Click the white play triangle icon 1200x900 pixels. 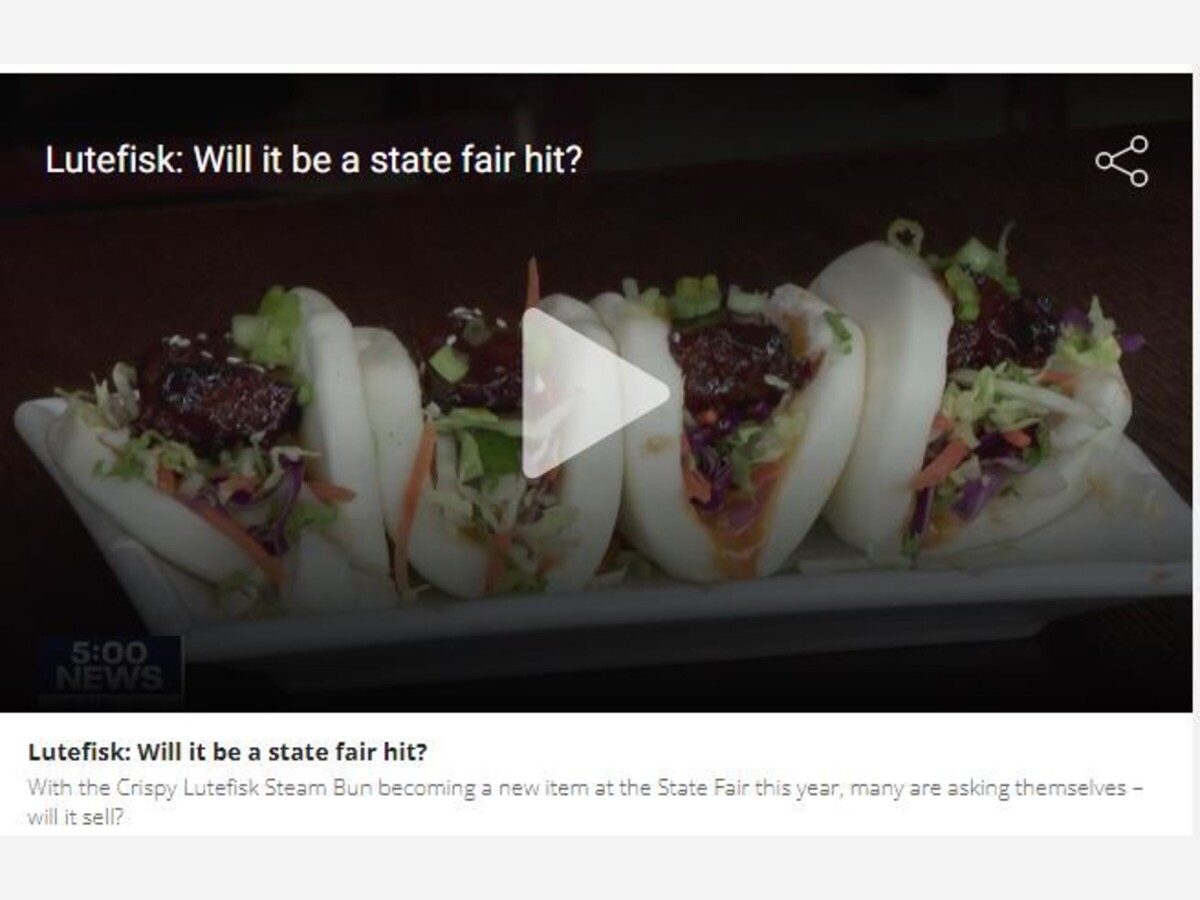(x=596, y=392)
